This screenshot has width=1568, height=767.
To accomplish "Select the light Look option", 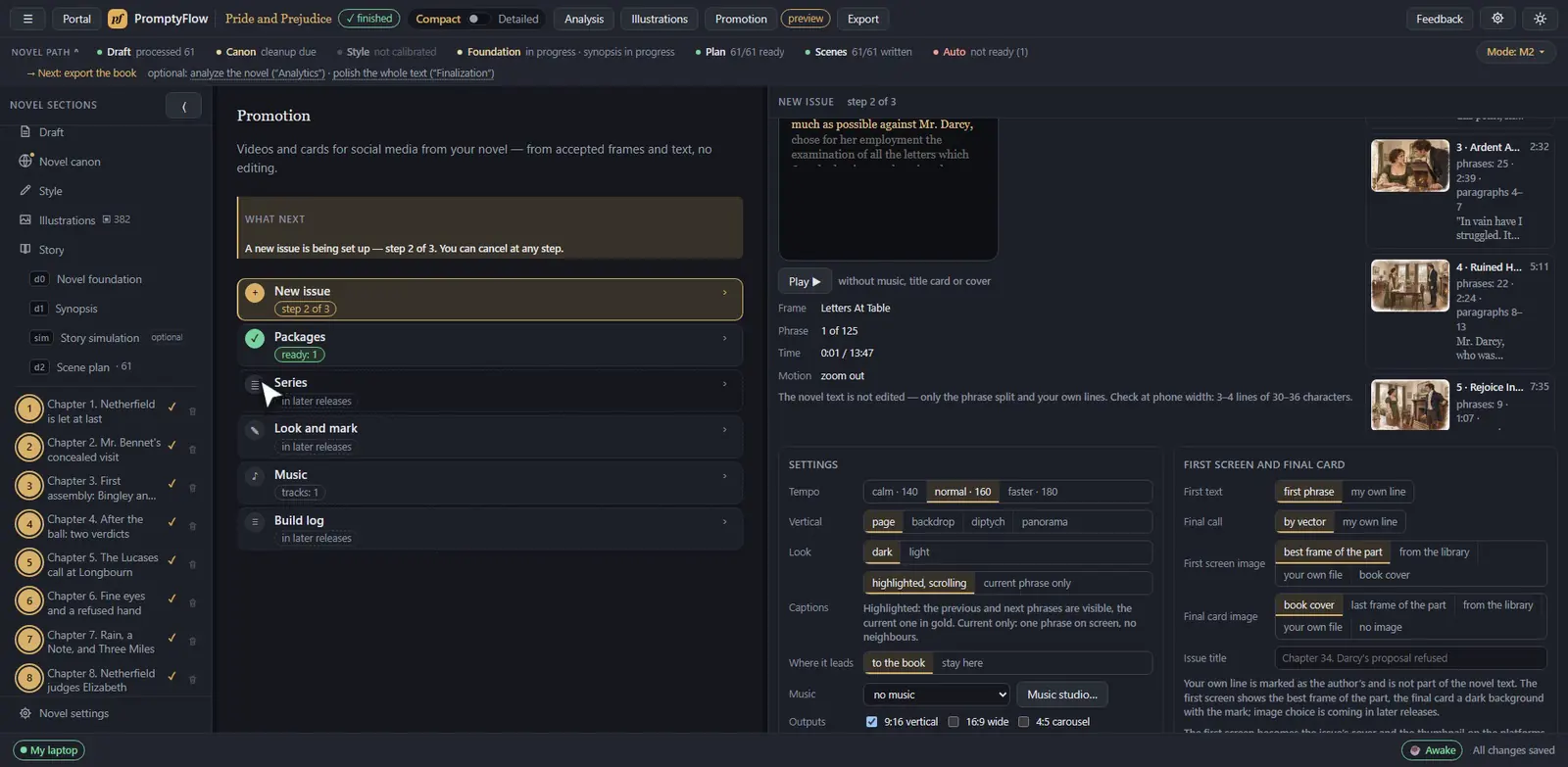I will (918, 552).
